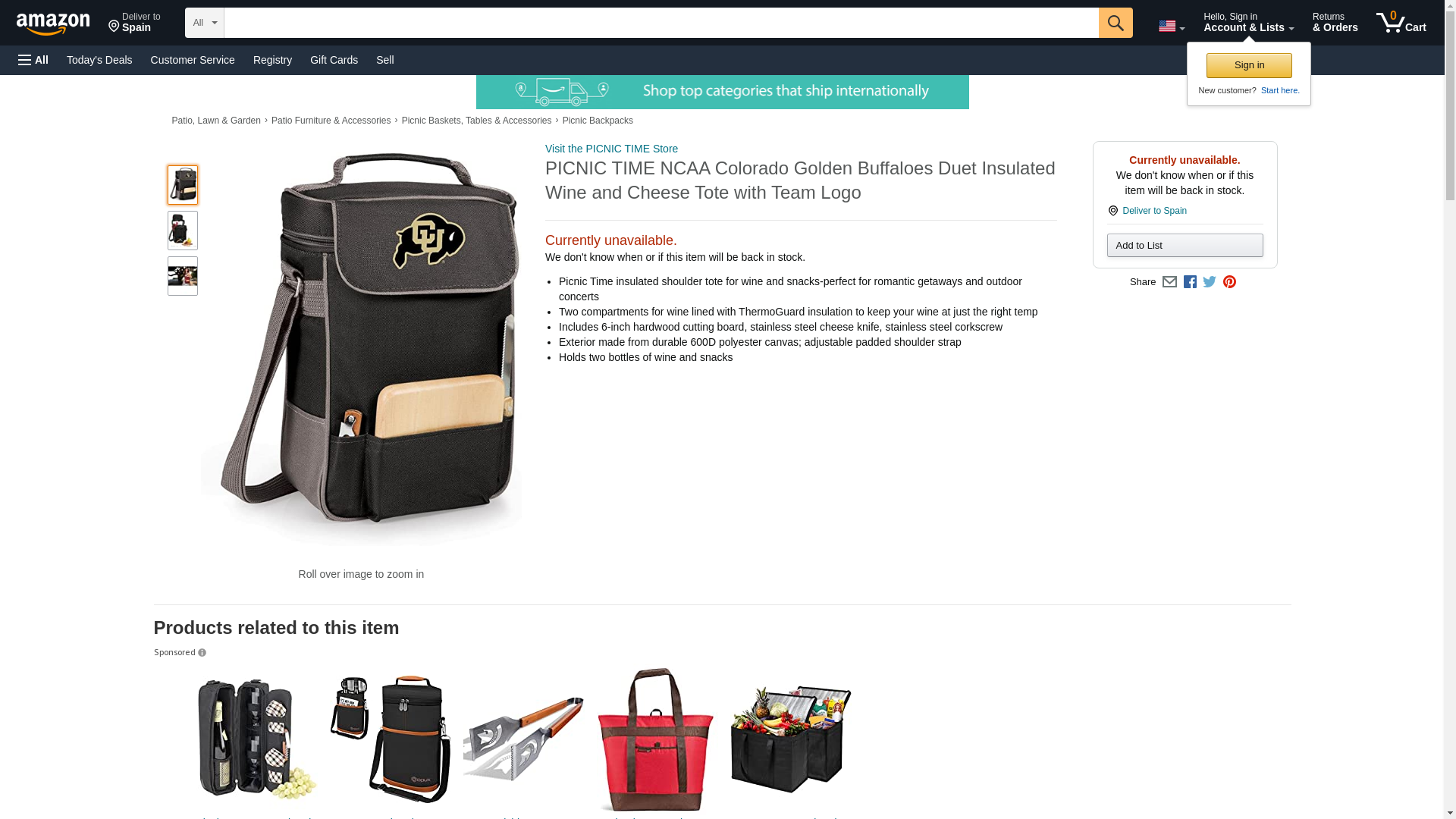The image size is (1456, 819).
Task: Click the Sponsored info icon
Action: pos(202,653)
